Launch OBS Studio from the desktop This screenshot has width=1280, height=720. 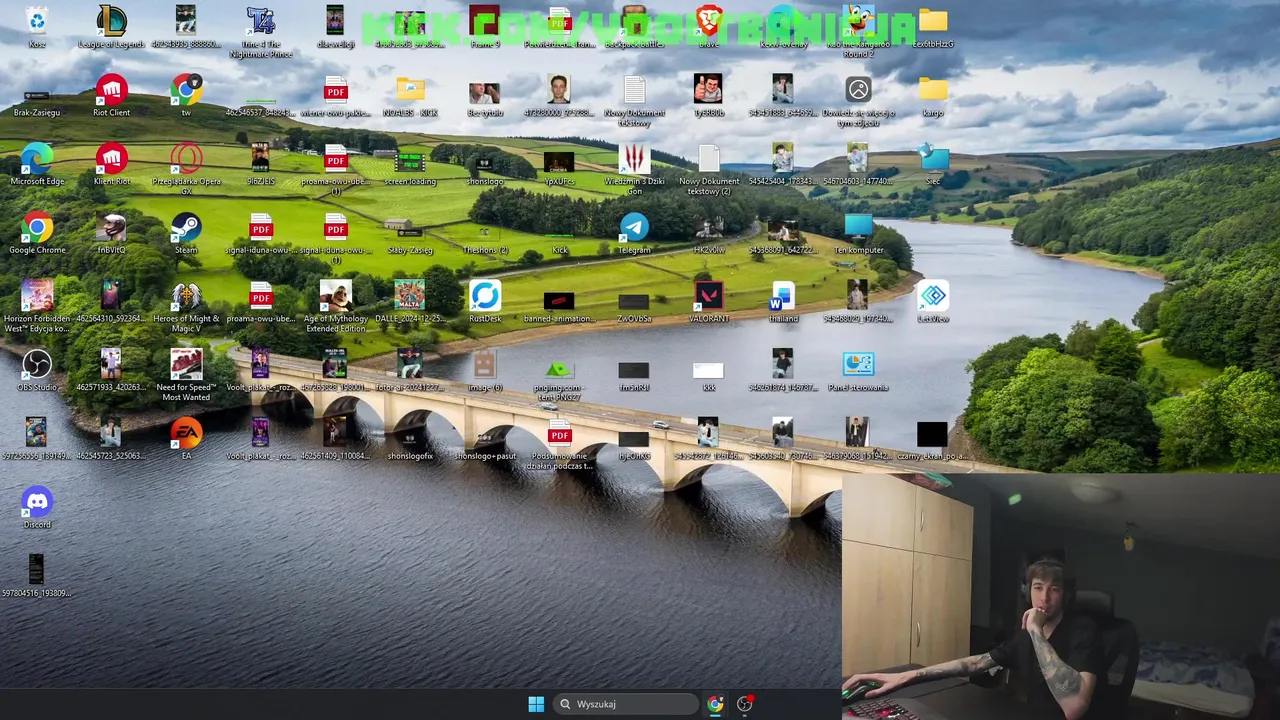tap(37, 370)
